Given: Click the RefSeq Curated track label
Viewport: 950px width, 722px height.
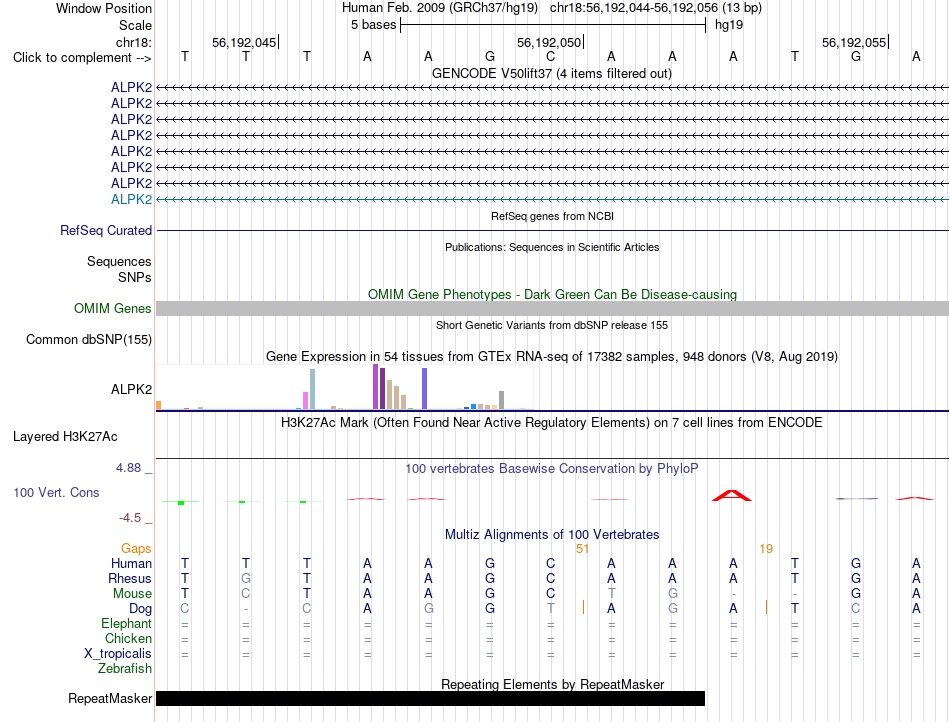Looking at the screenshot, I should coord(106,231).
